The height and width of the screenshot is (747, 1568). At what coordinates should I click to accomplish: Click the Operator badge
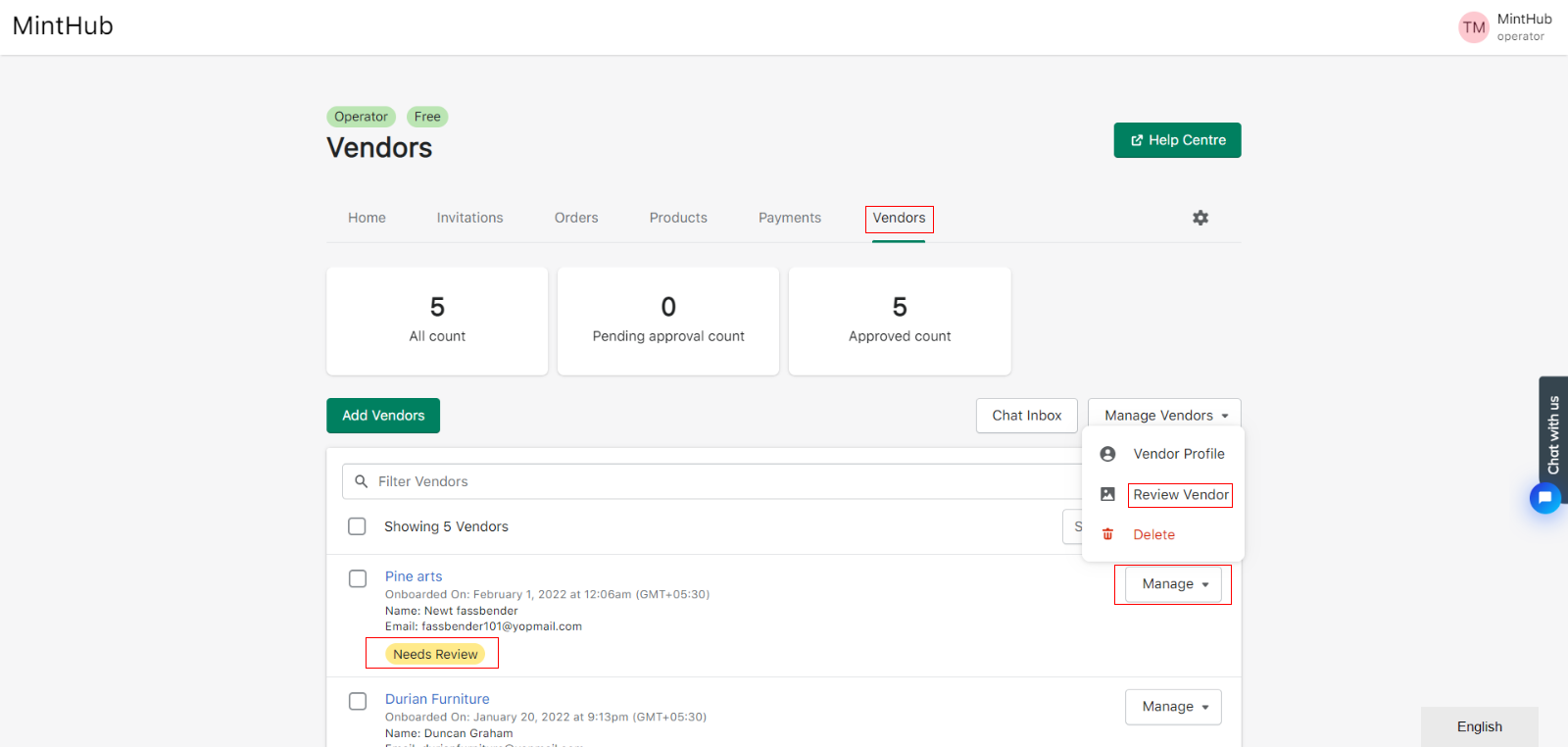361,117
